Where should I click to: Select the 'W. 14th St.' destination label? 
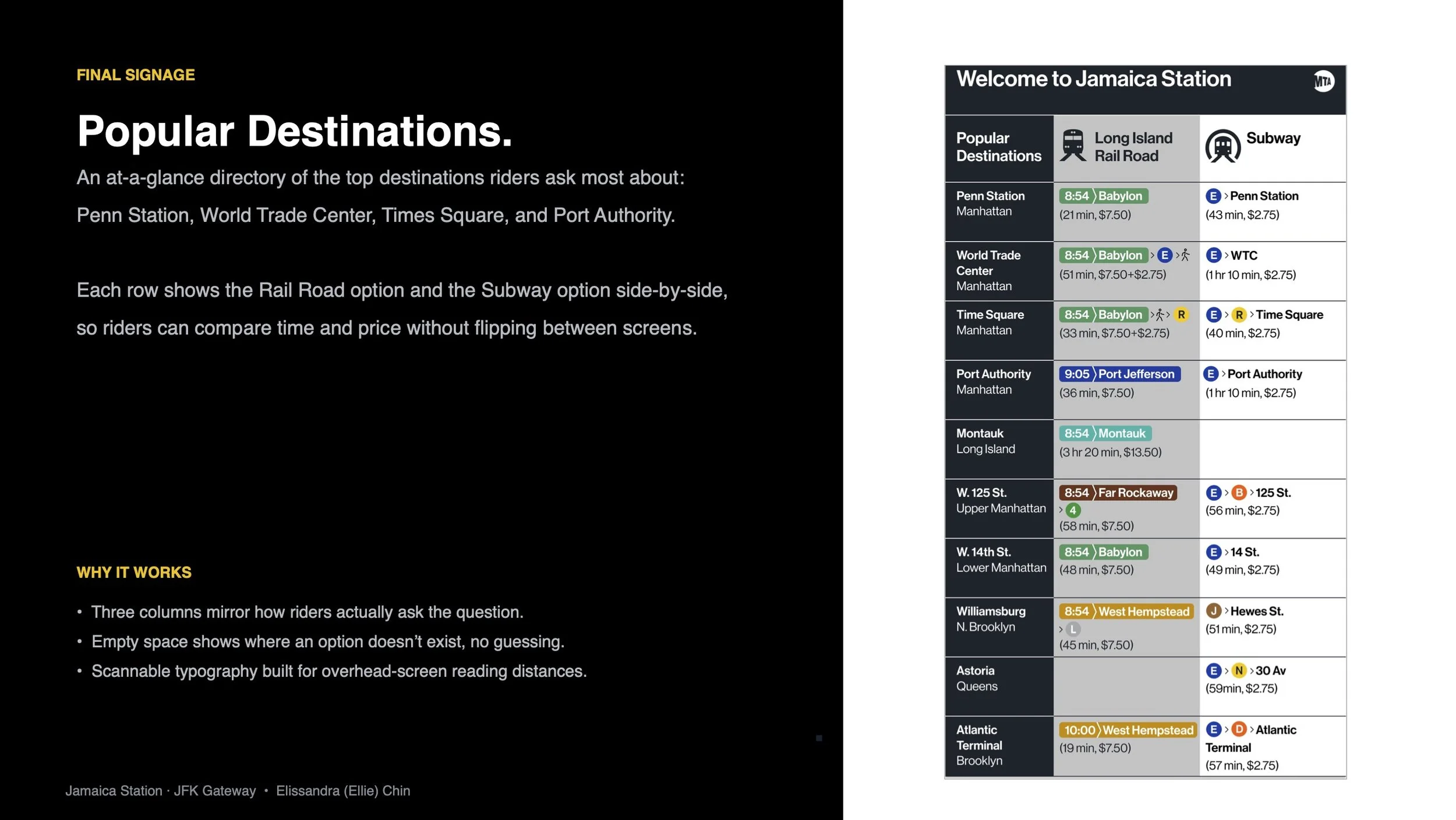pos(983,552)
